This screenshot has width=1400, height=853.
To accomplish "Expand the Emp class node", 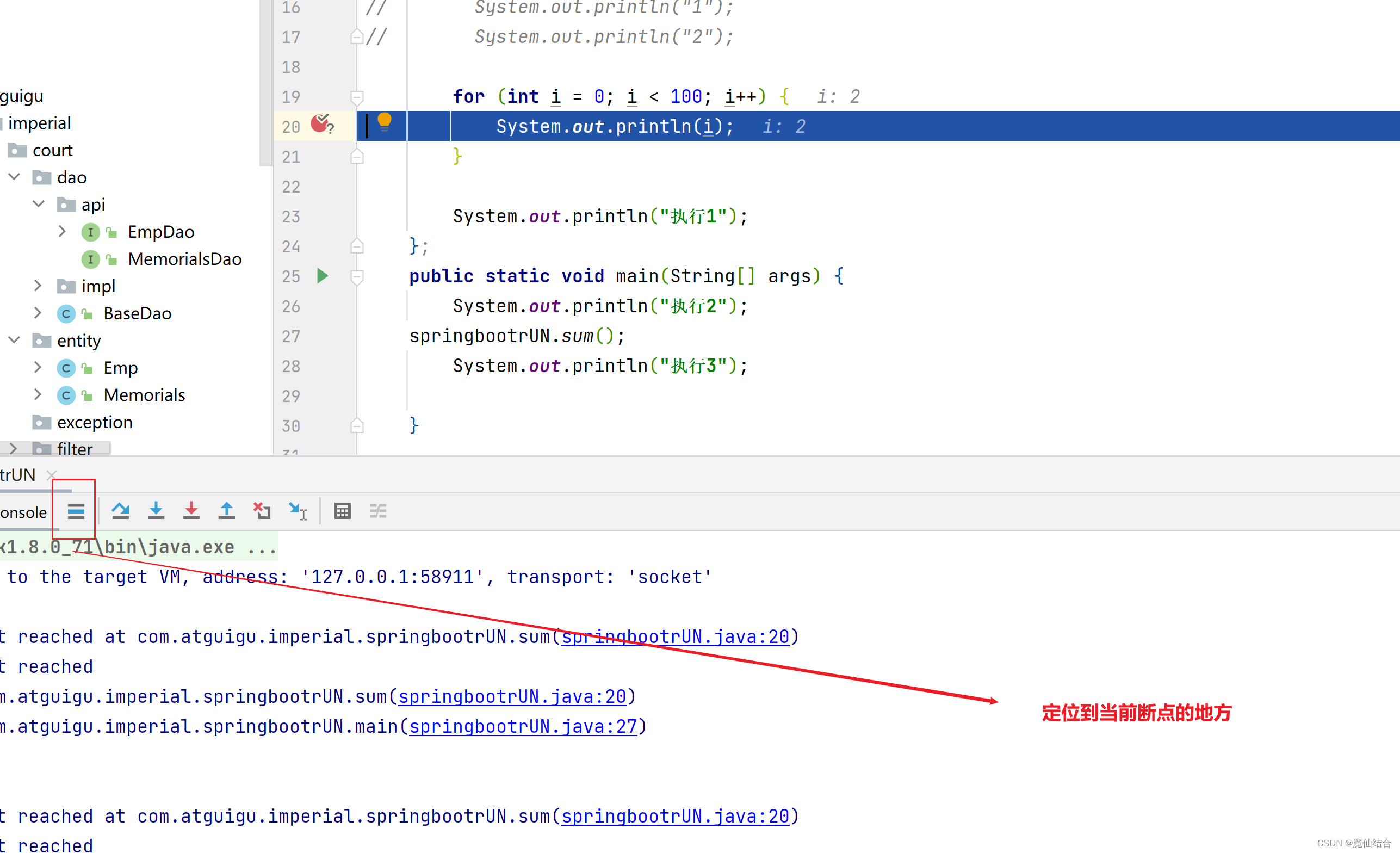I will click(x=38, y=368).
